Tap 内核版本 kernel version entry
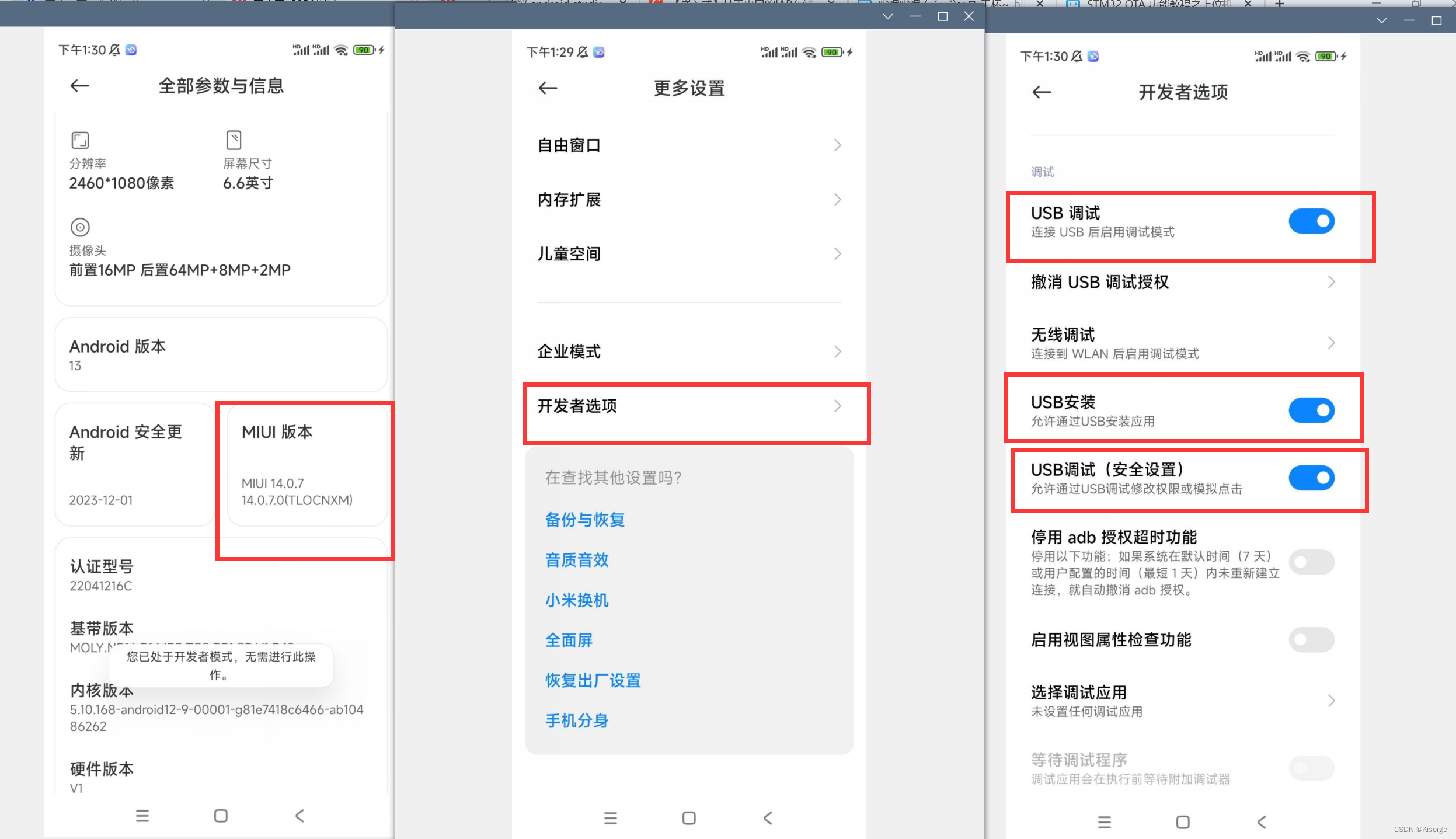Image resolution: width=1456 pixels, height=839 pixels. [x=221, y=708]
